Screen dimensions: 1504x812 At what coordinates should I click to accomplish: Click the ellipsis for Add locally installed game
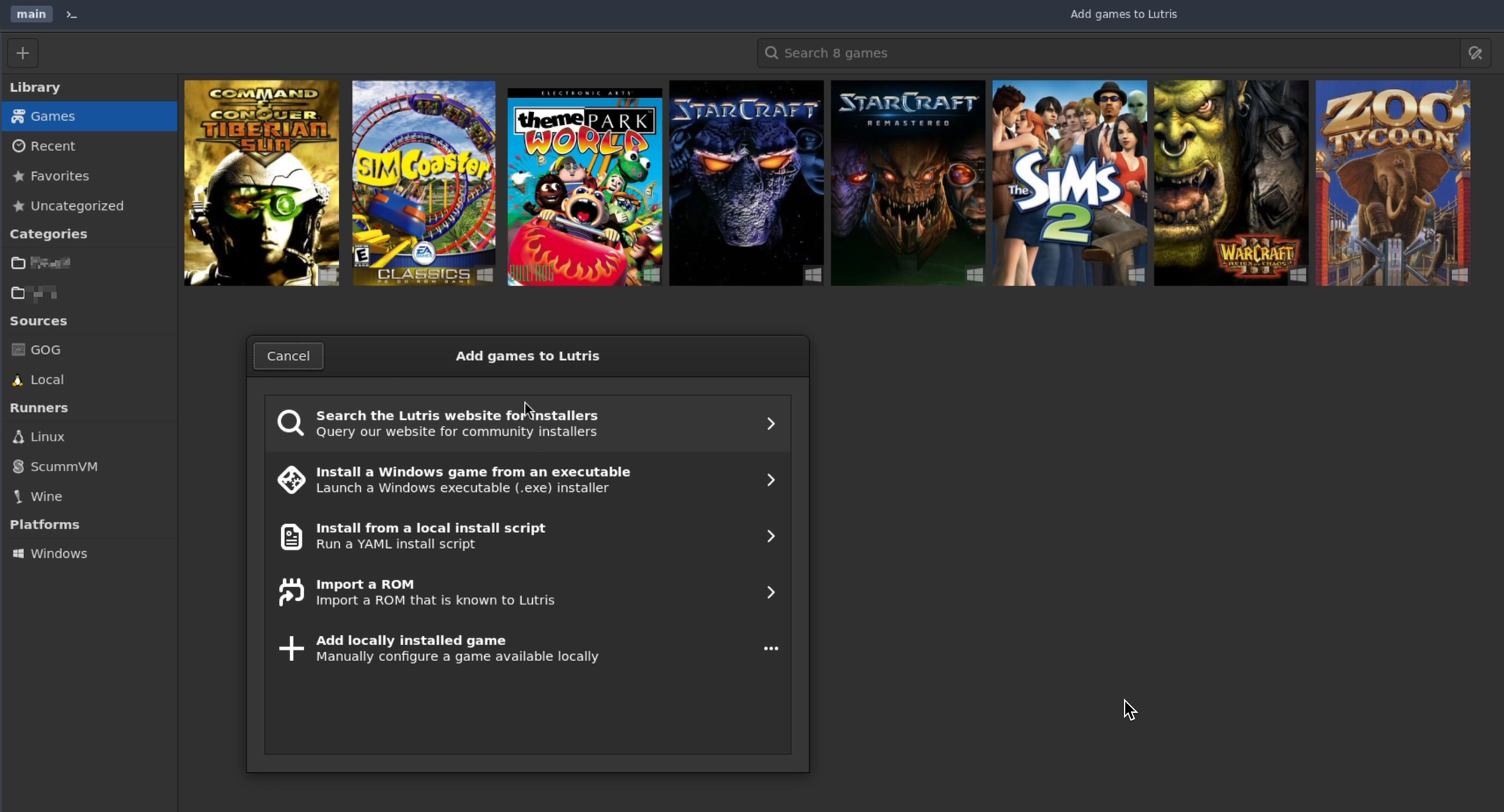pos(771,648)
